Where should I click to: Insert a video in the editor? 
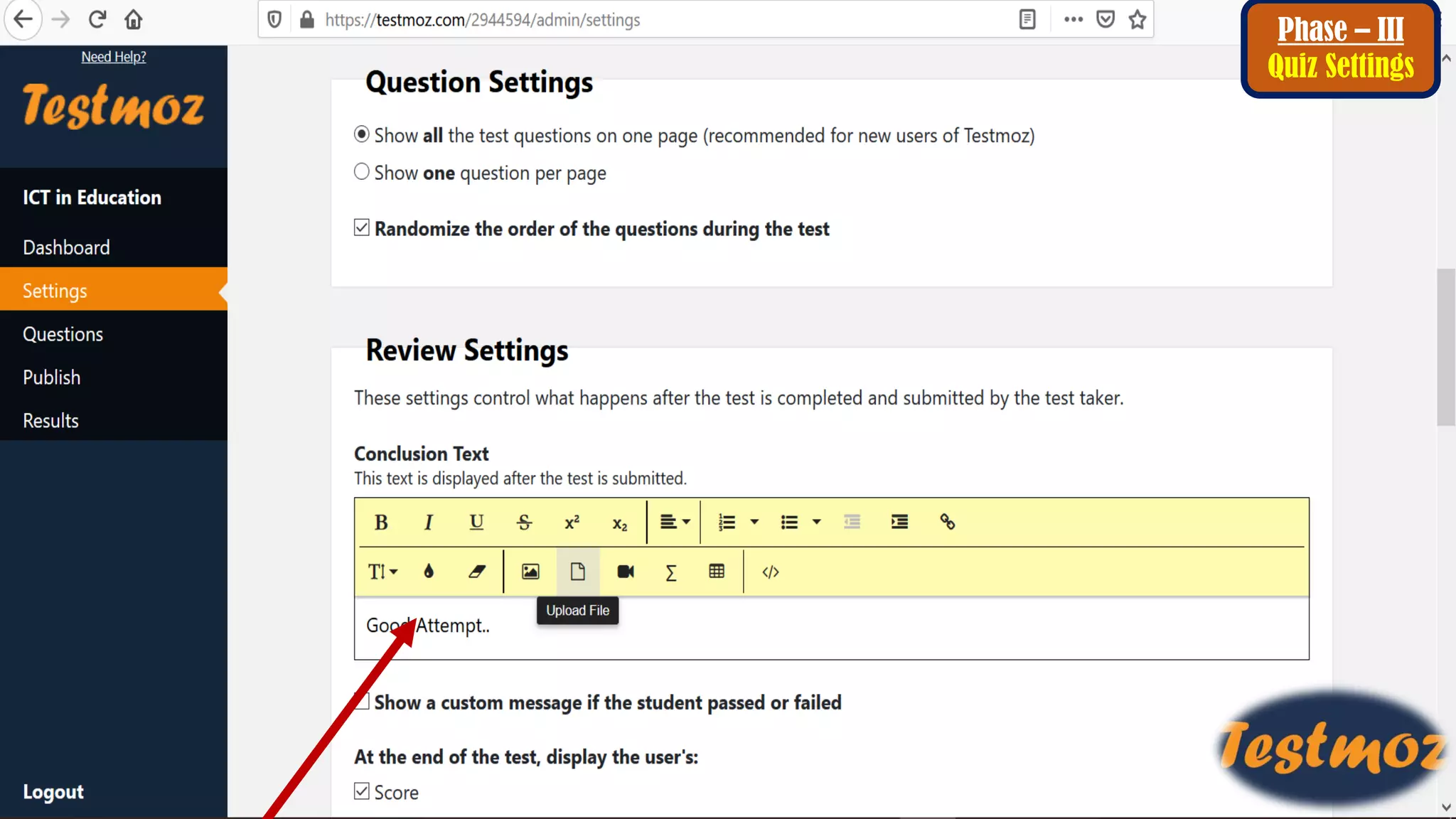coord(626,572)
